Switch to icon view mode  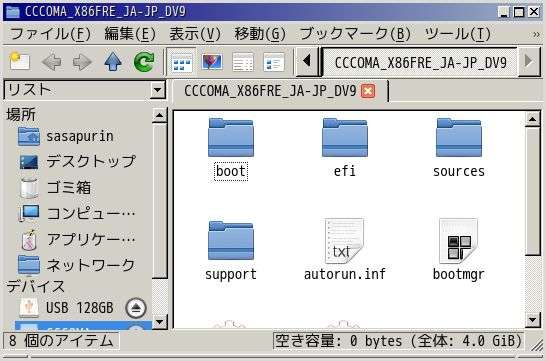[x=181, y=63]
